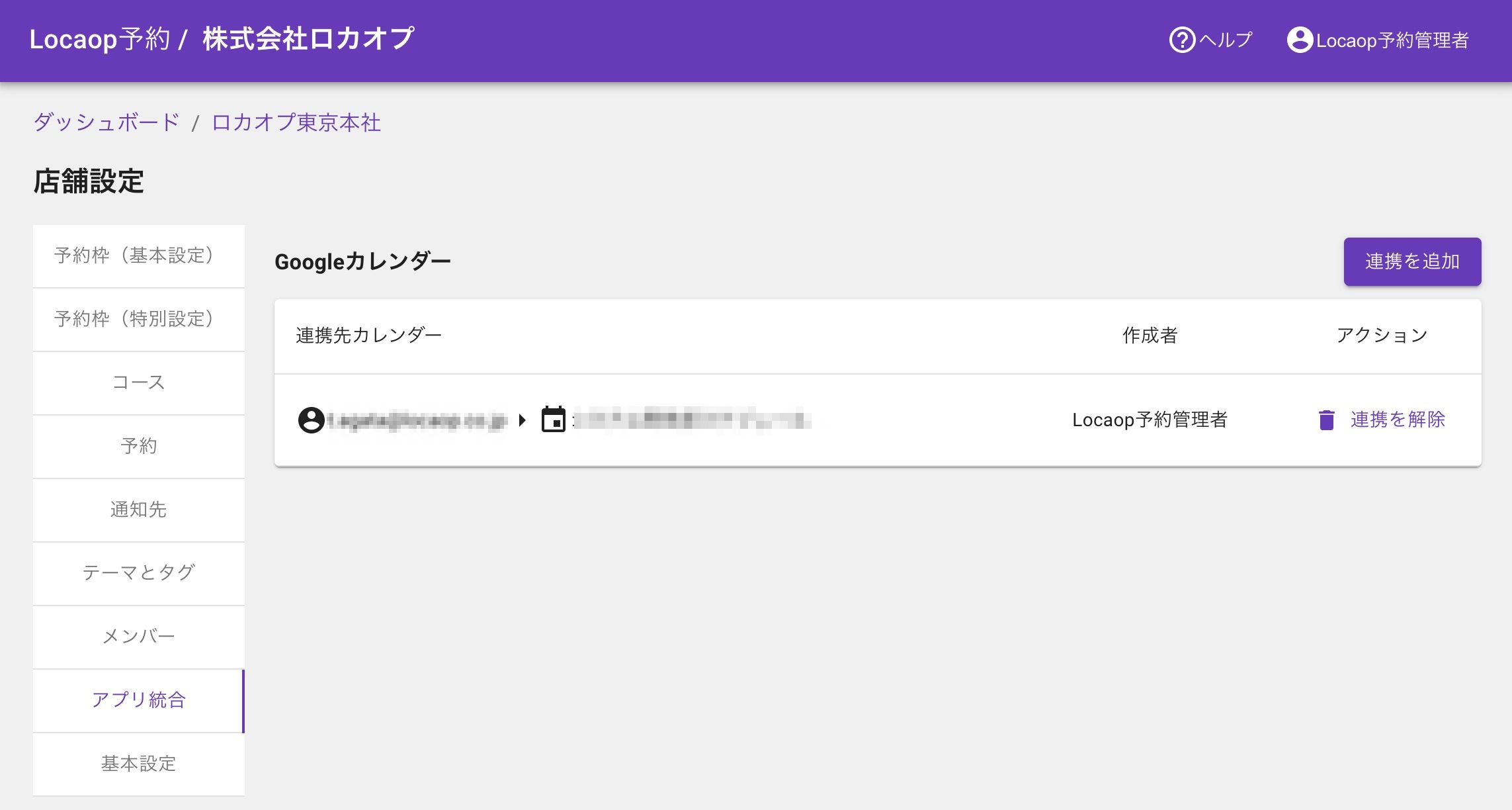Viewport: 1512px width, 810px height.
Task: Open the メンバー sidebar tab
Action: [139, 637]
